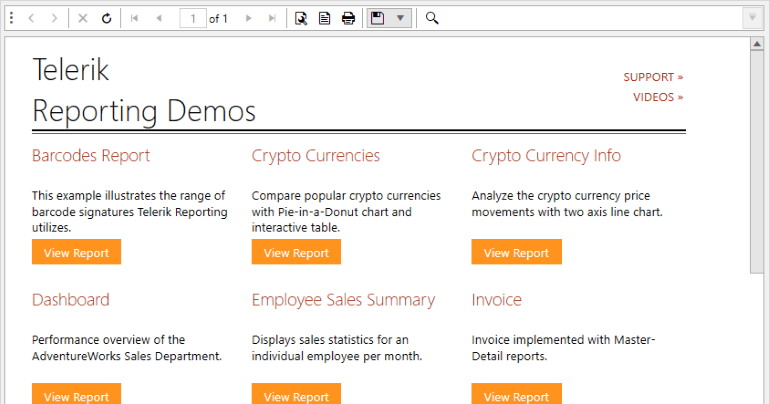Go to the next page
770x404 pixels.
click(248, 18)
